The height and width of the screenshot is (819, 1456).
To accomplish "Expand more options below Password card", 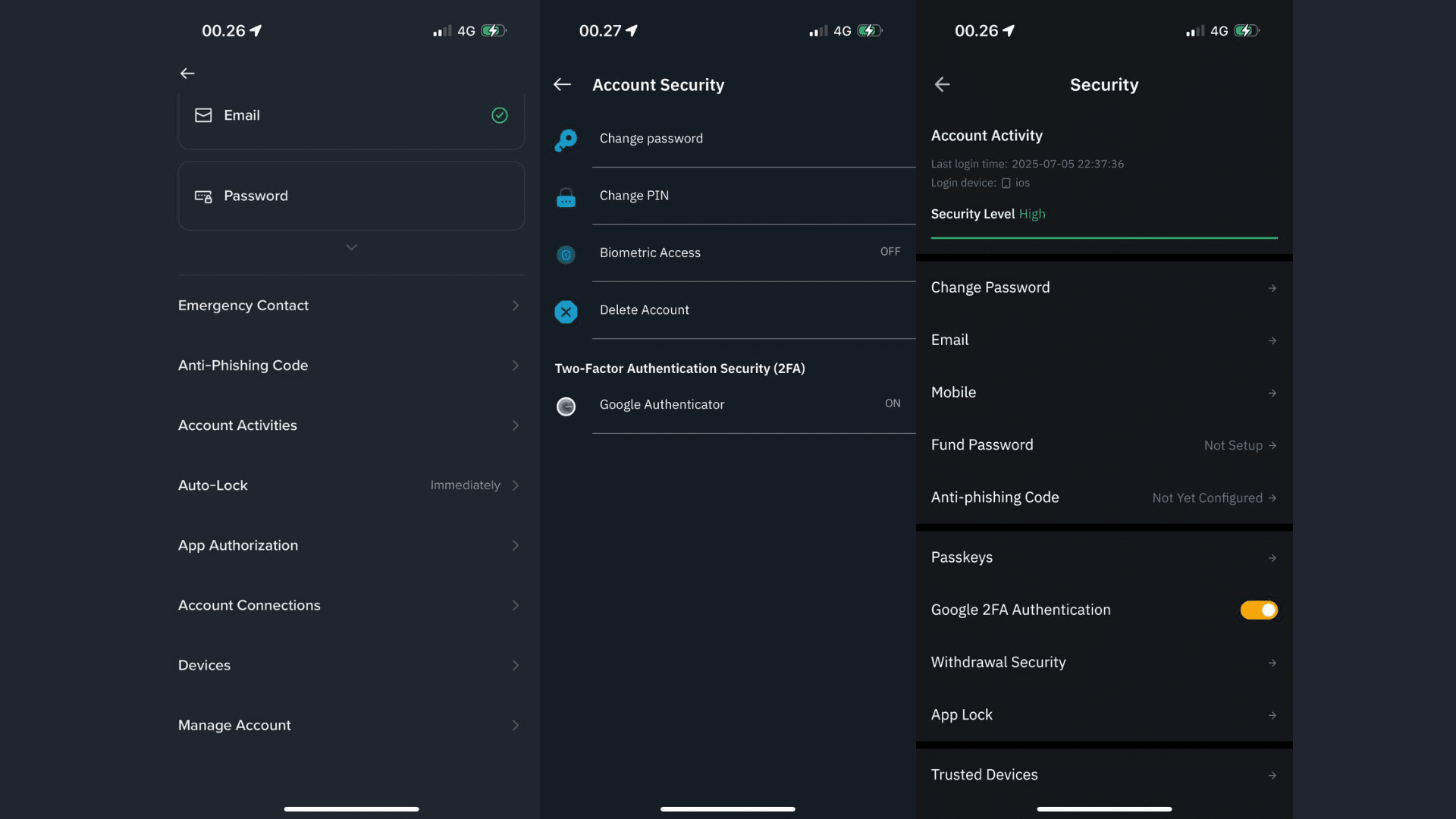I will pyautogui.click(x=351, y=247).
